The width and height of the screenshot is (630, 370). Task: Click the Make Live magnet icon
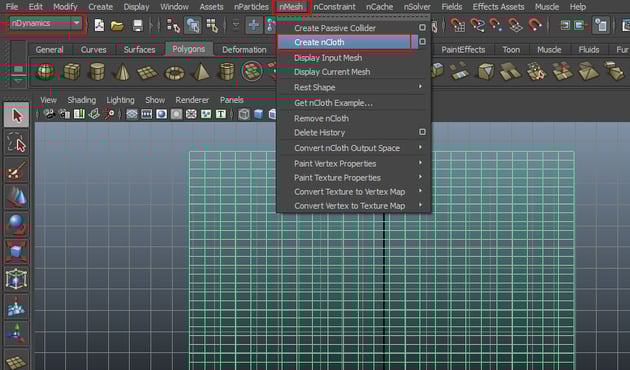point(535,25)
